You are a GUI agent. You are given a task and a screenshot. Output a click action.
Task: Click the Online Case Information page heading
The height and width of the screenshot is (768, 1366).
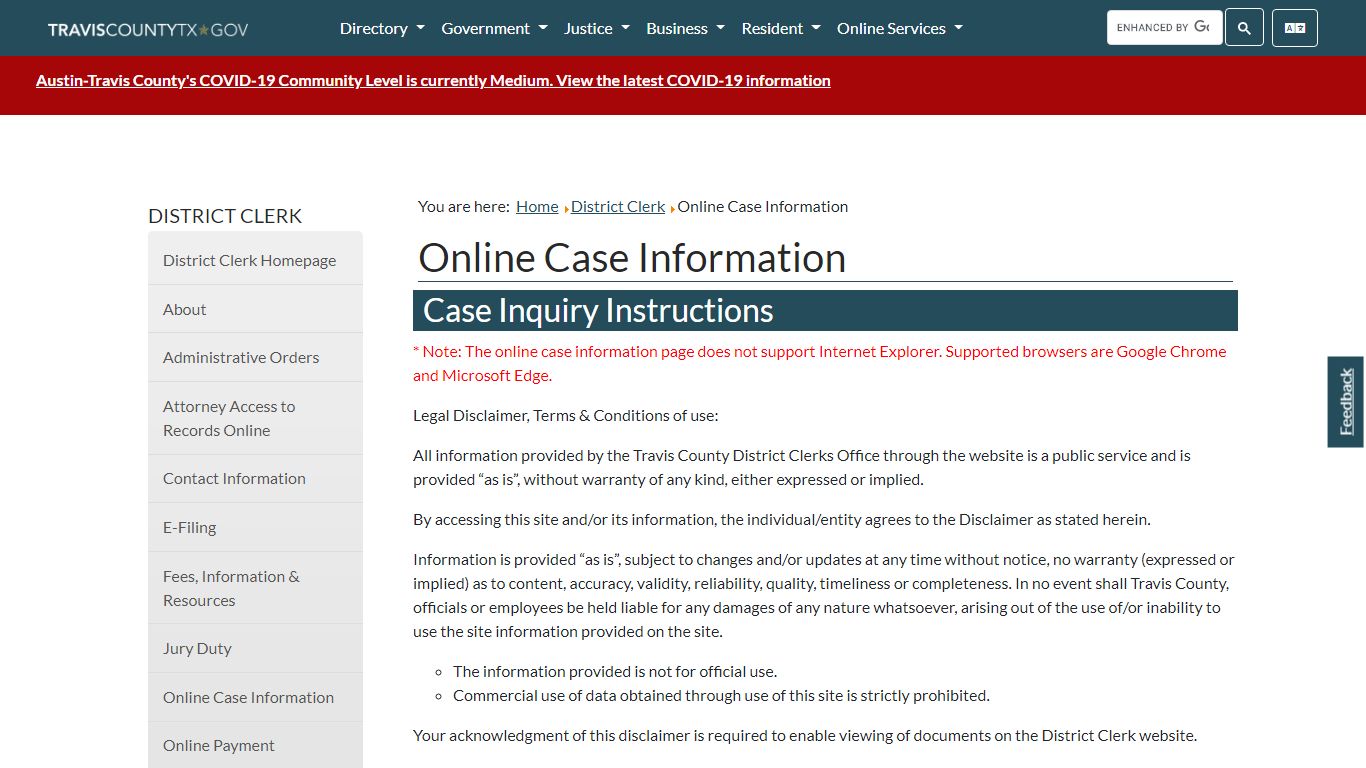pos(632,258)
